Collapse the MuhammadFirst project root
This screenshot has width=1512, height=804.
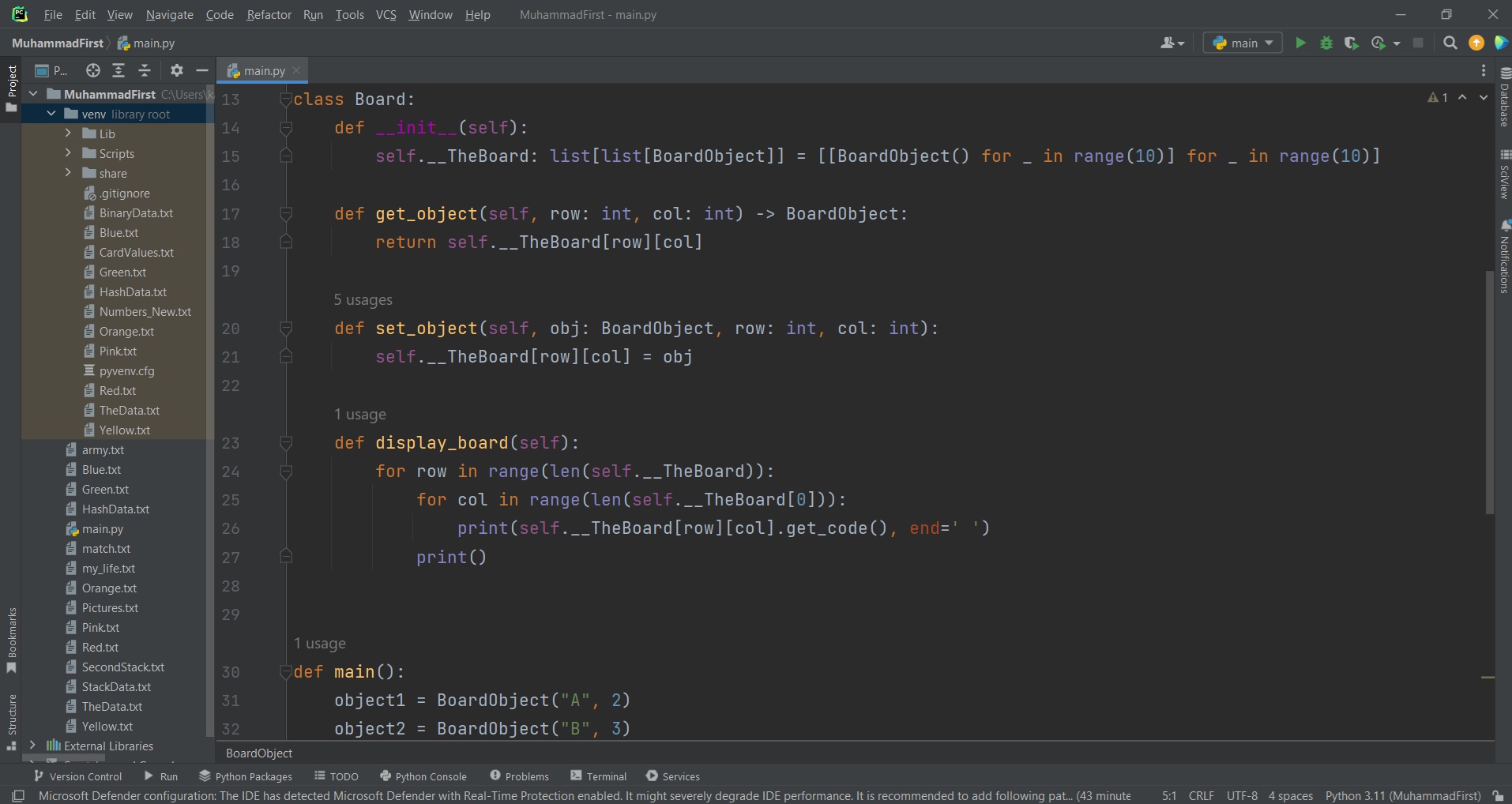tap(33, 94)
